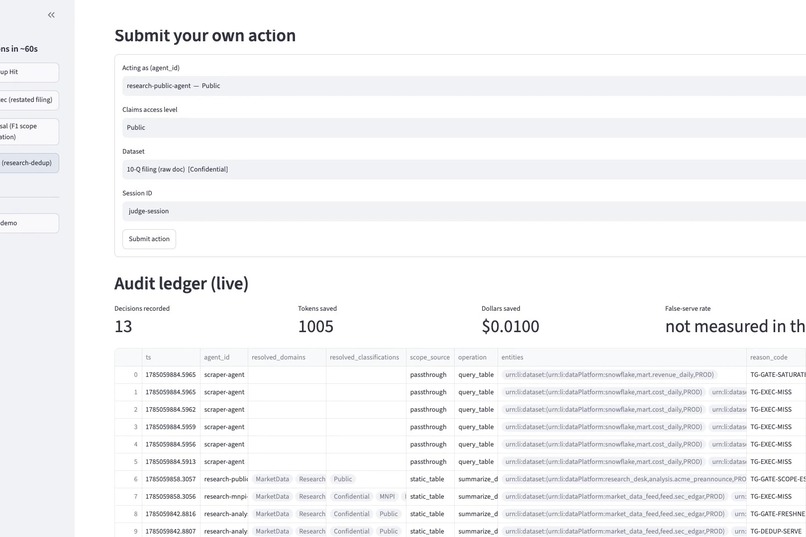Click the 'summarize_d' operation in row 7
The width and height of the screenshot is (806, 537).
[x=478, y=497]
